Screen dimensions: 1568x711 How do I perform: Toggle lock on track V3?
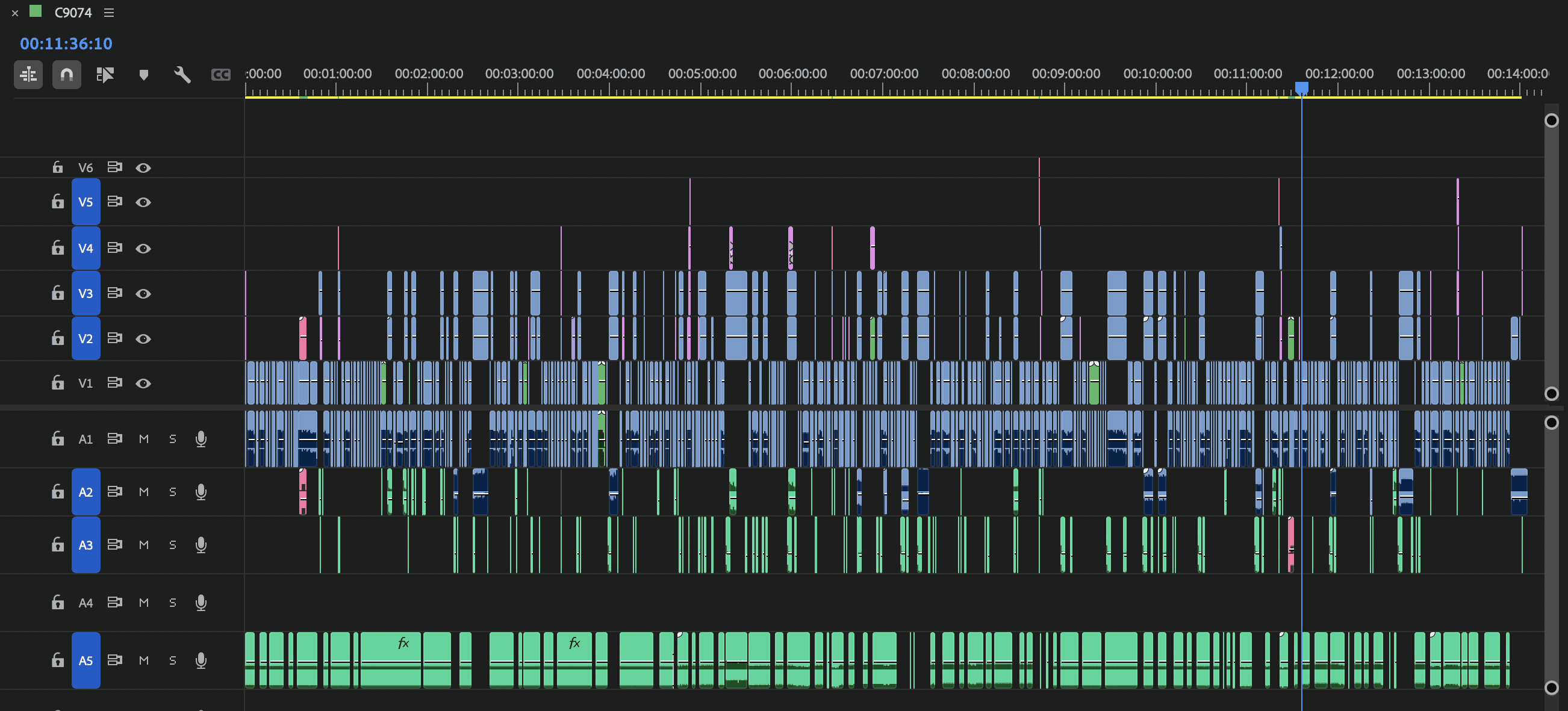(x=58, y=293)
